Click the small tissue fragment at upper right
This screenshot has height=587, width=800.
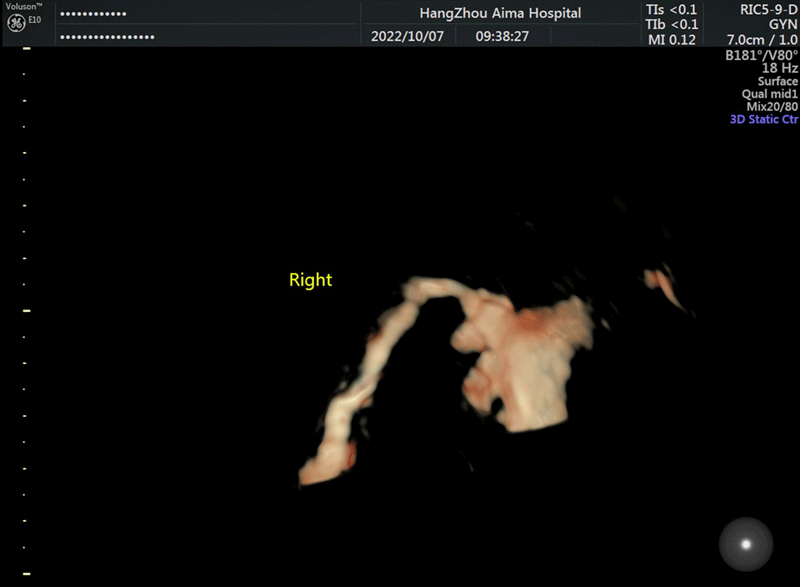click(x=664, y=285)
